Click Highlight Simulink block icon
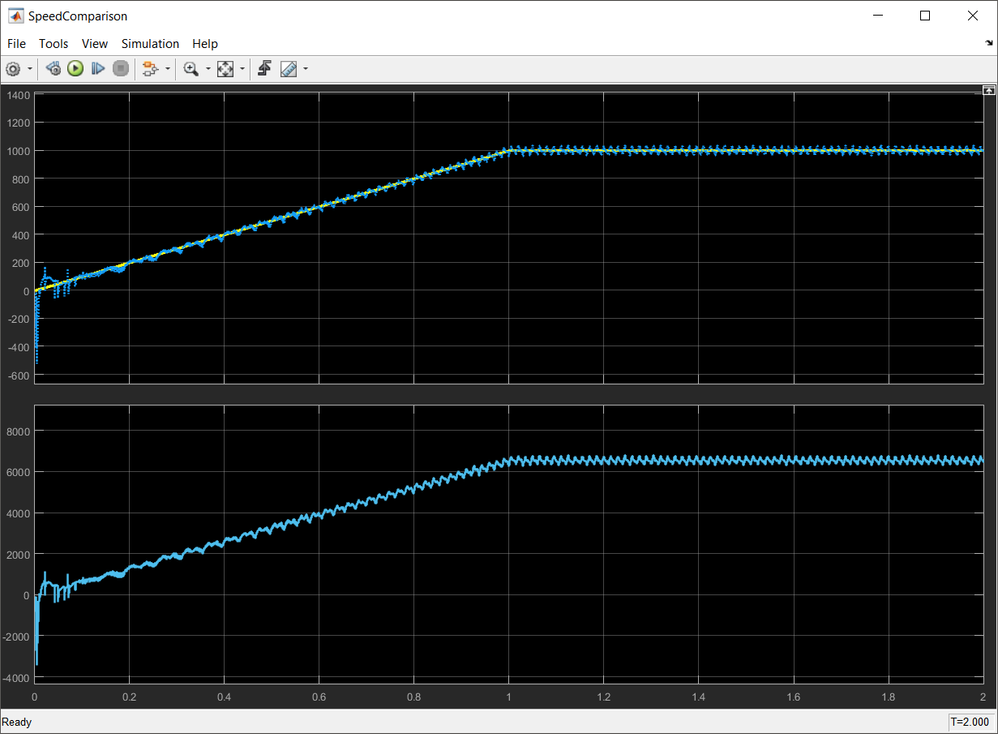This screenshot has height=734, width=998. (150, 69)
